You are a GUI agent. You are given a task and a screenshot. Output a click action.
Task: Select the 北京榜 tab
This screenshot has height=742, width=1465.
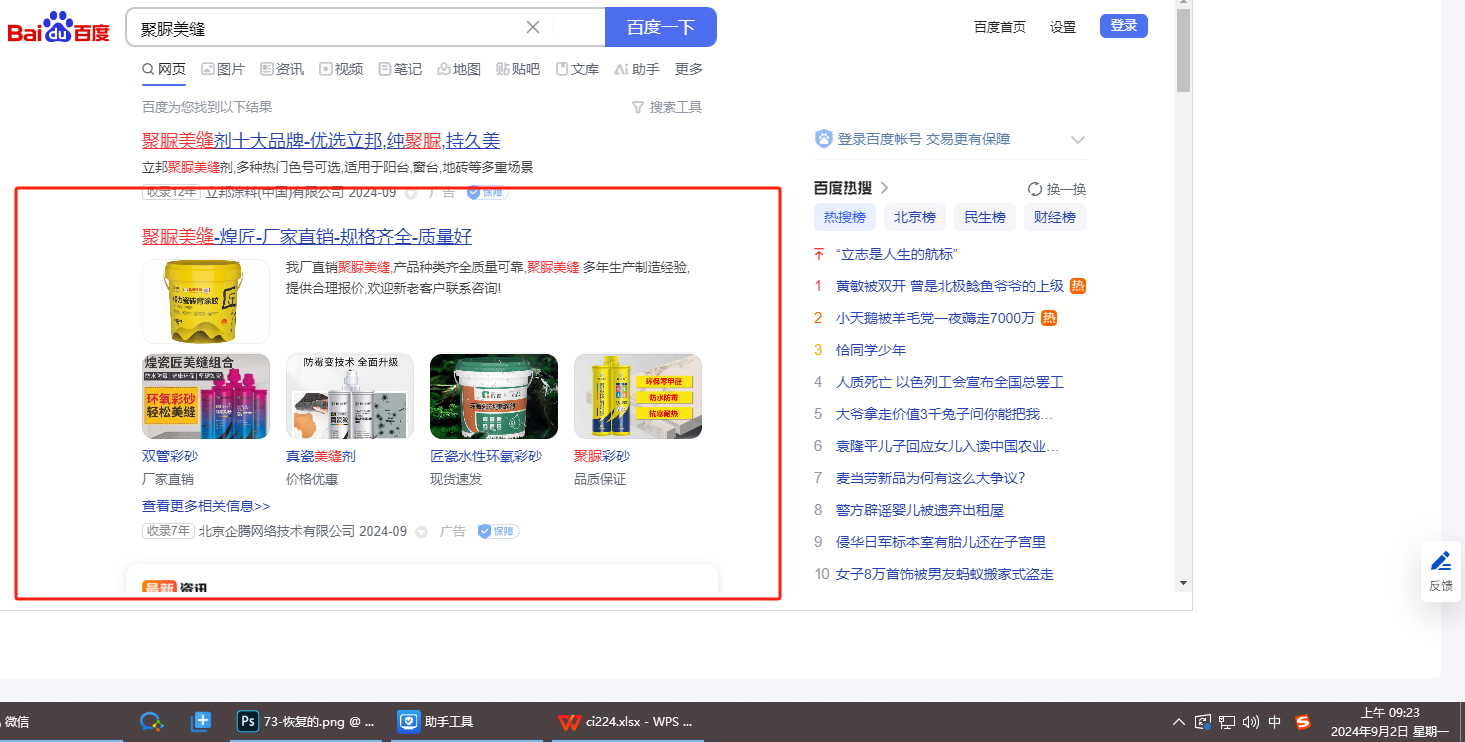click(915, 217)
